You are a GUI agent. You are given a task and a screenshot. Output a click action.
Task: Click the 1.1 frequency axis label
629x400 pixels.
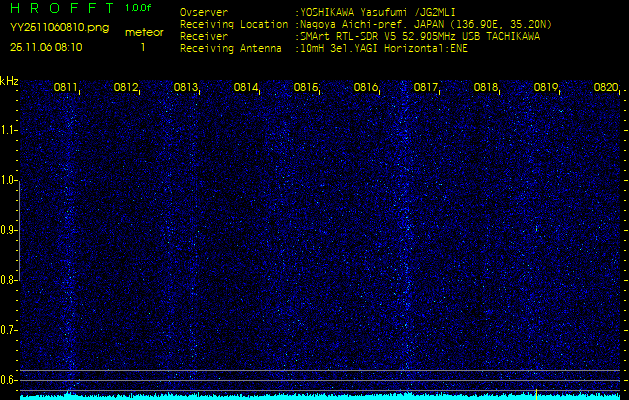(7, 130)
